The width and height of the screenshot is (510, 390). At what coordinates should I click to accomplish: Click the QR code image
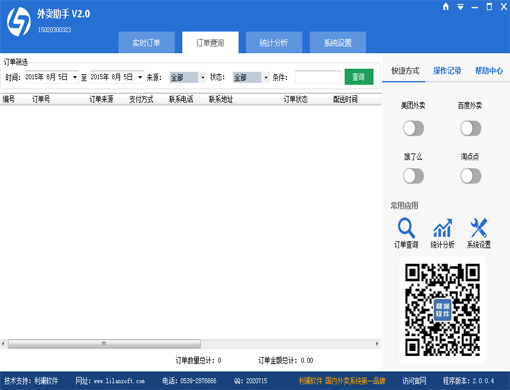tap(442, 310)
